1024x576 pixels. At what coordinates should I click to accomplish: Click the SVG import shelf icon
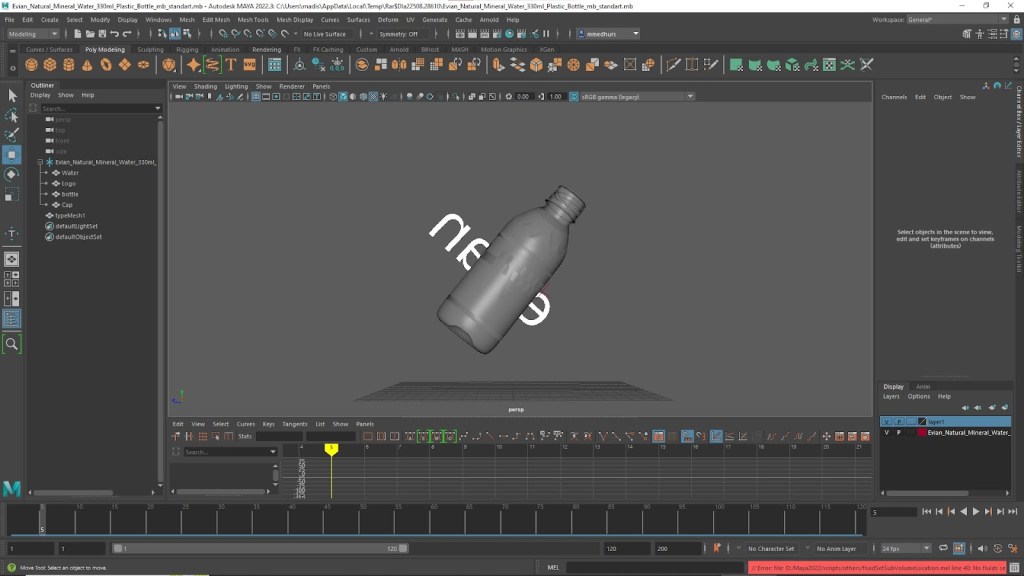249,65
